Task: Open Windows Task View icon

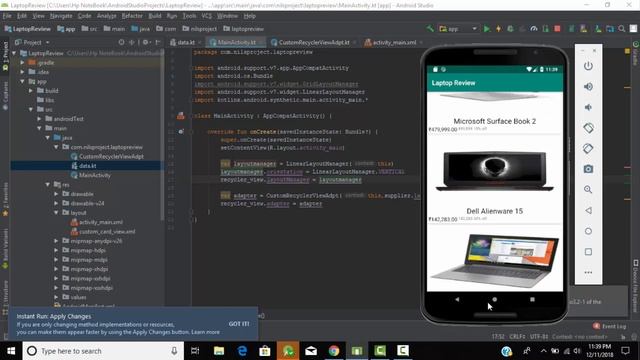Action: 195,351
